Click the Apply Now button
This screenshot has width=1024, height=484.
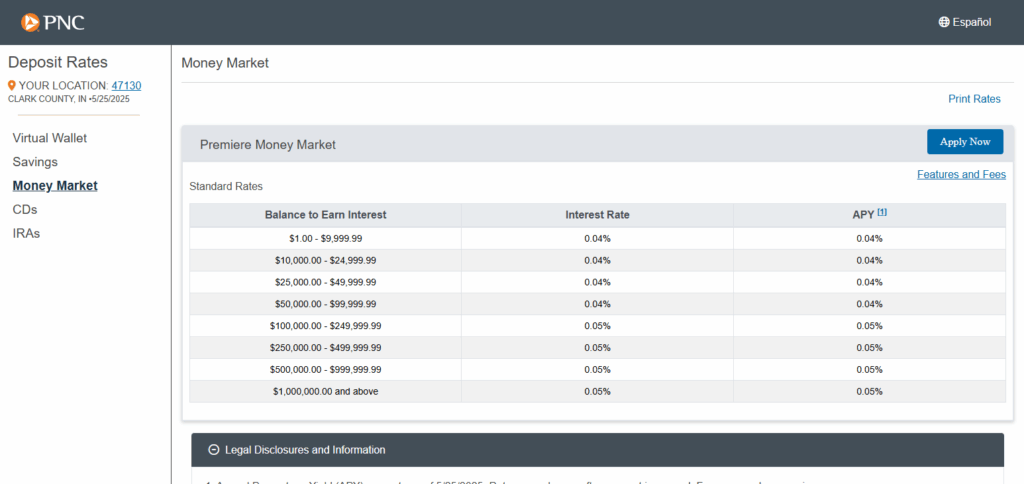965,142
